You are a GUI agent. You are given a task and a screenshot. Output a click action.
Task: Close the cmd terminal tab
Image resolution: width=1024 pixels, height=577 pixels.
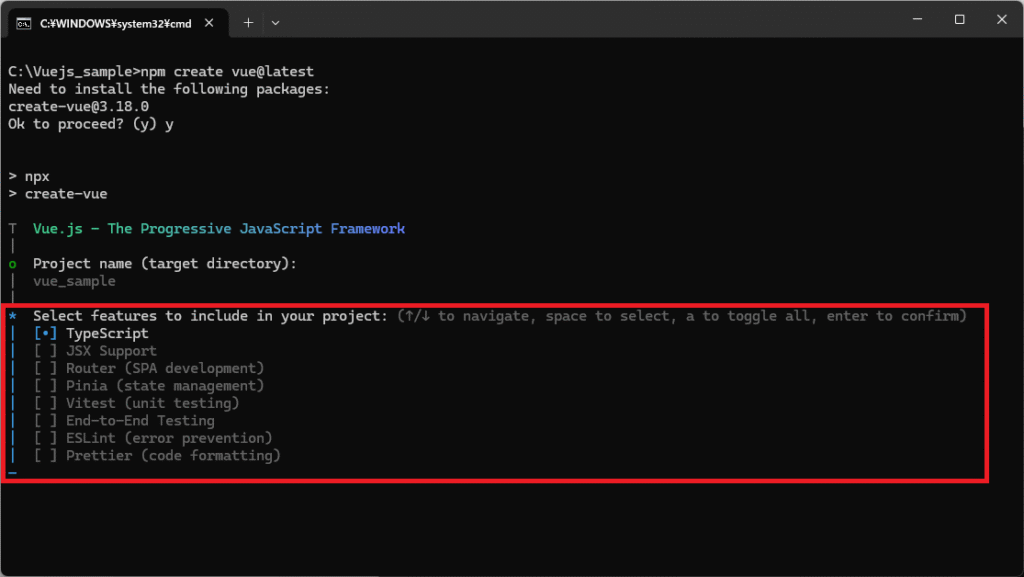tap(210, 23)
